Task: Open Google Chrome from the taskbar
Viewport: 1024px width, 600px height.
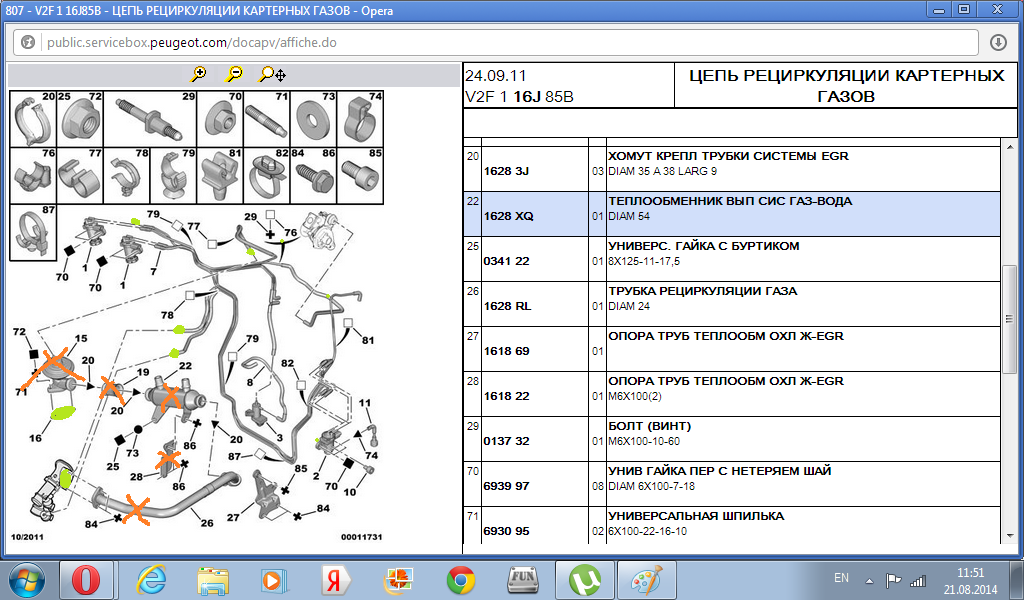Action: click(x=460, y=580)
